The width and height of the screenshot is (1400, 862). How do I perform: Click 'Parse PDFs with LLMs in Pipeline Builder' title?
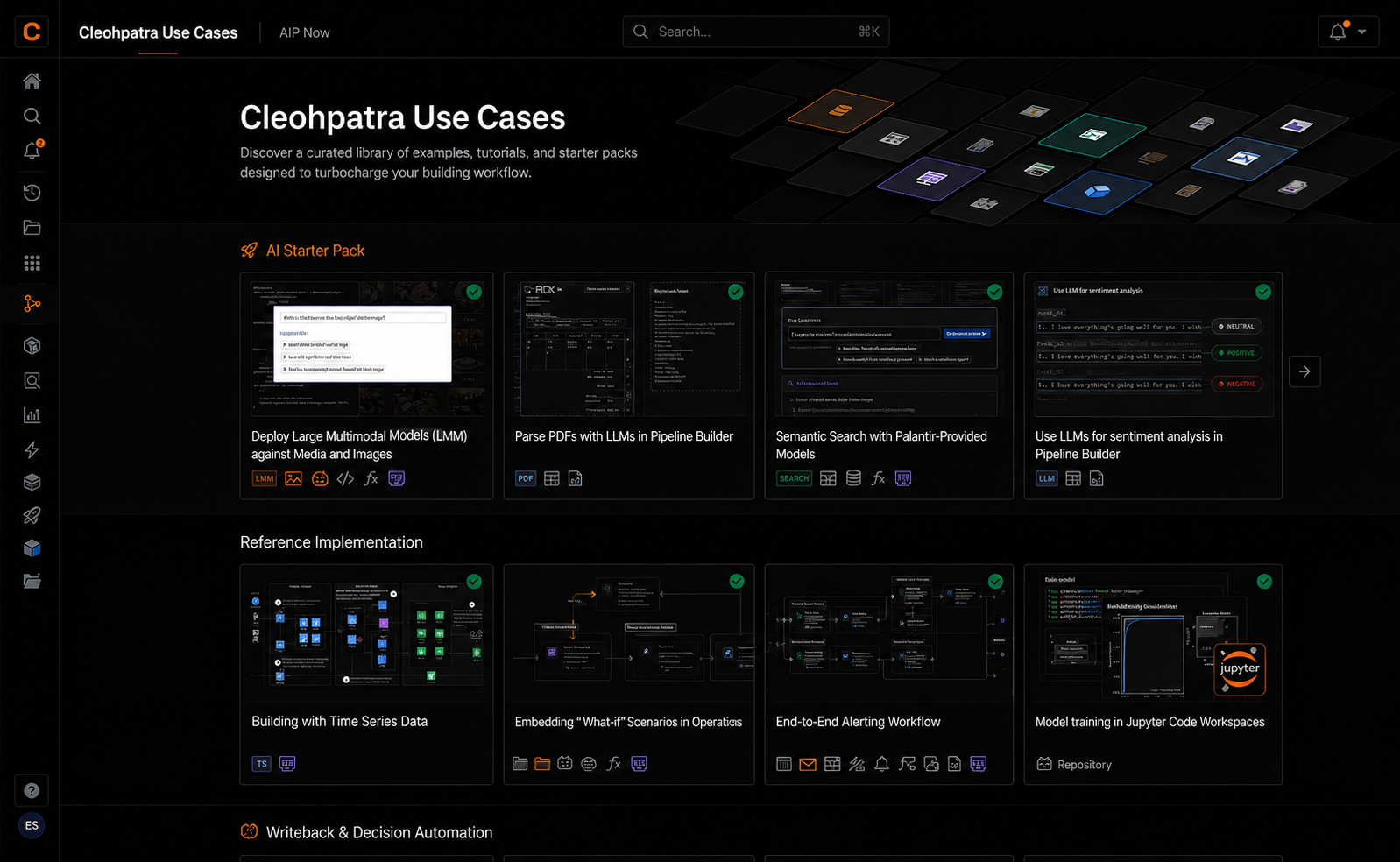(x=624, y=436)
